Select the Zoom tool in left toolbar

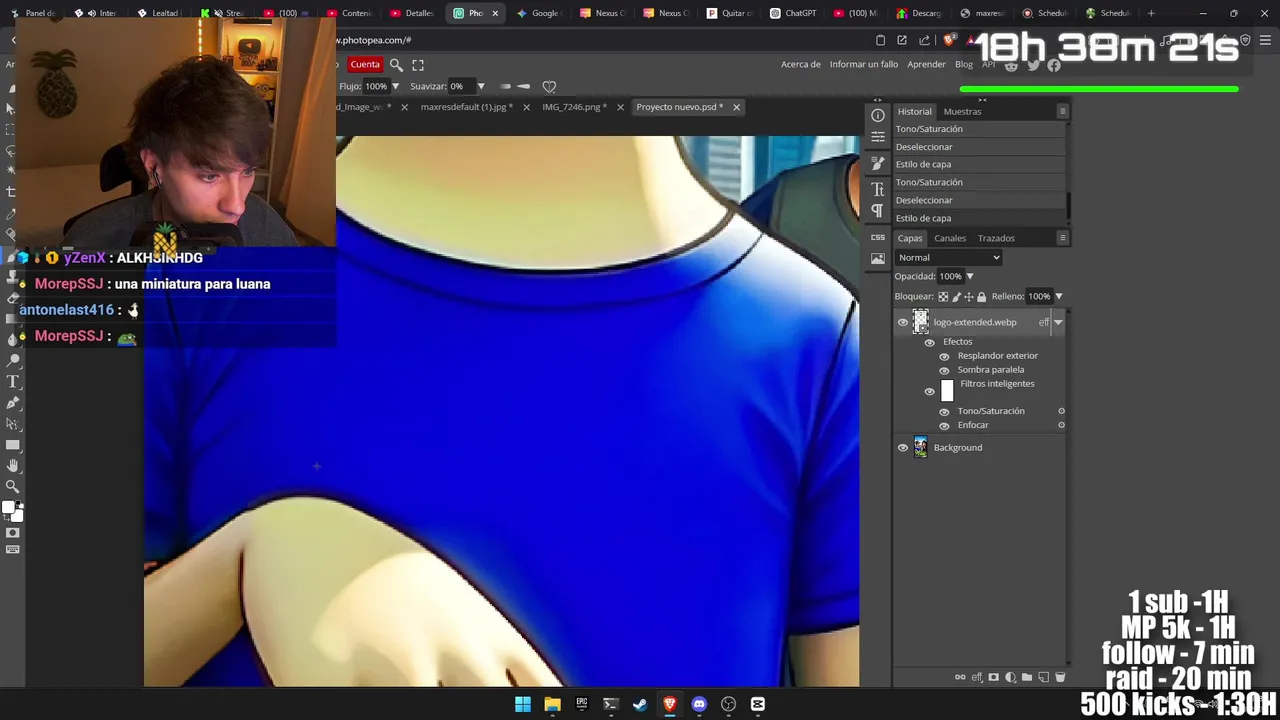coord(13,487)
